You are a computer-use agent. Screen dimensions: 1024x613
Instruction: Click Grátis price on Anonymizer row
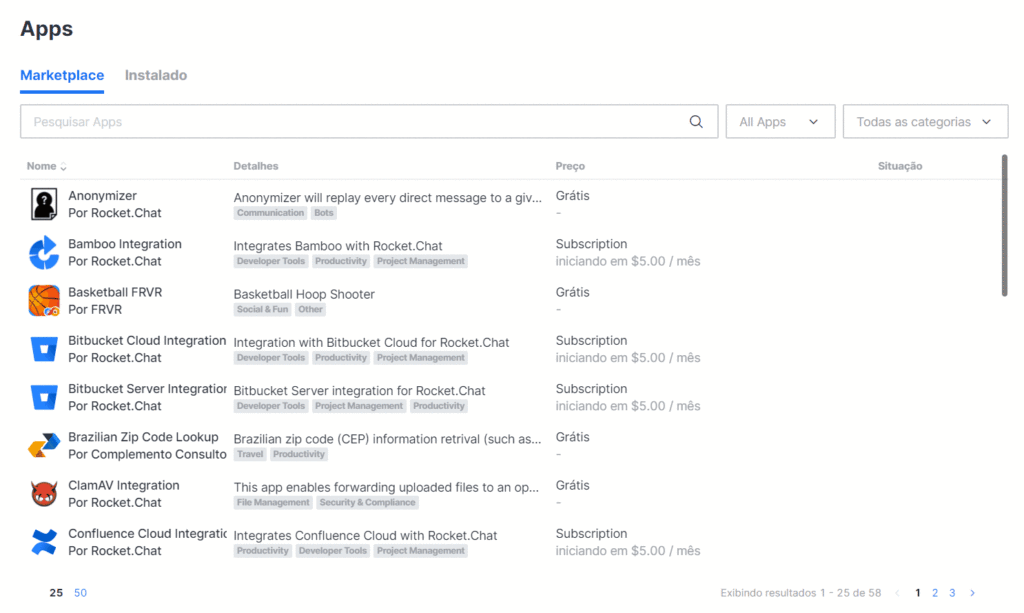point(572,196)
